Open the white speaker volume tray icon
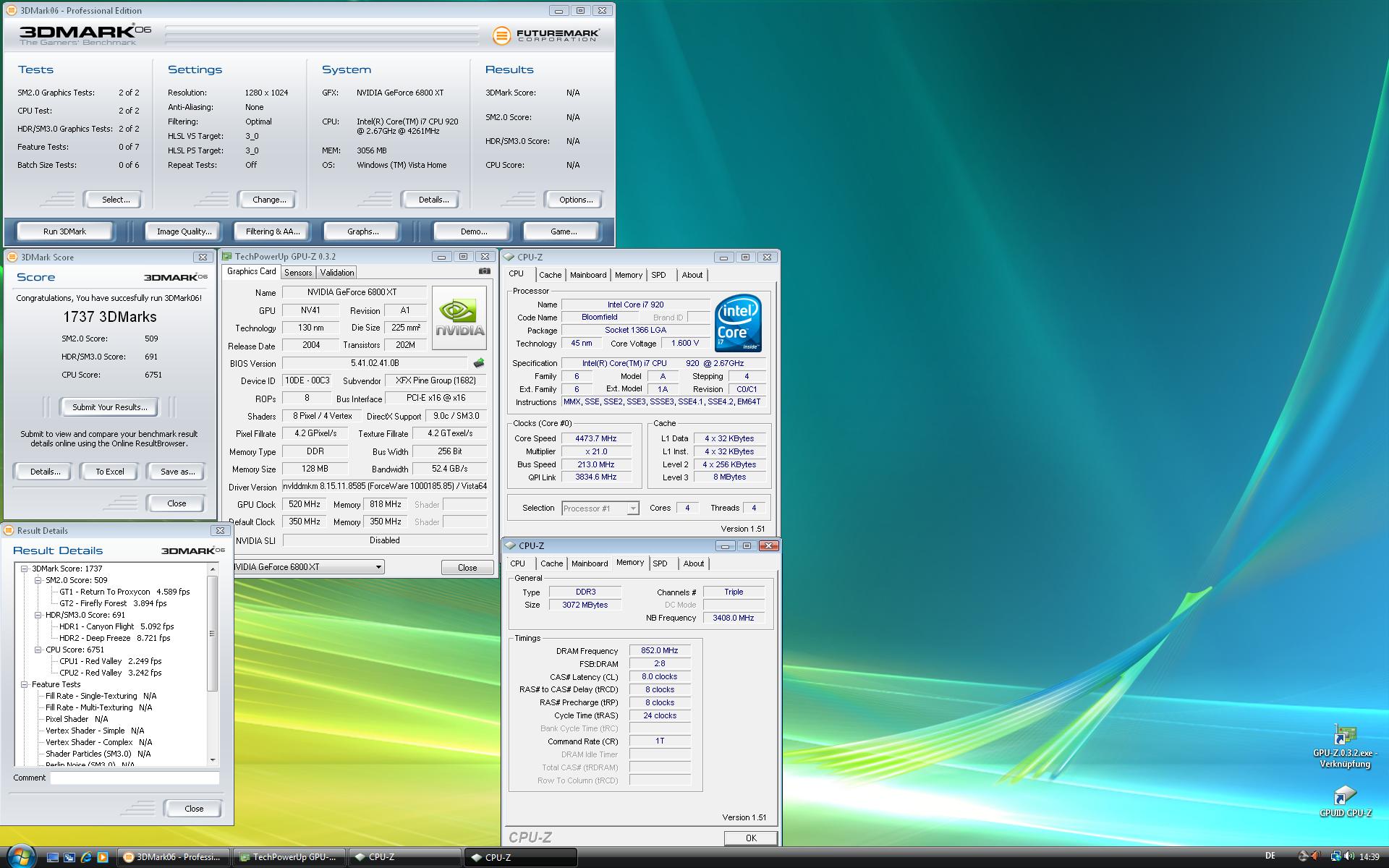The width and height of the screenshot is (1389, 868). click(x=1349, y=856)
